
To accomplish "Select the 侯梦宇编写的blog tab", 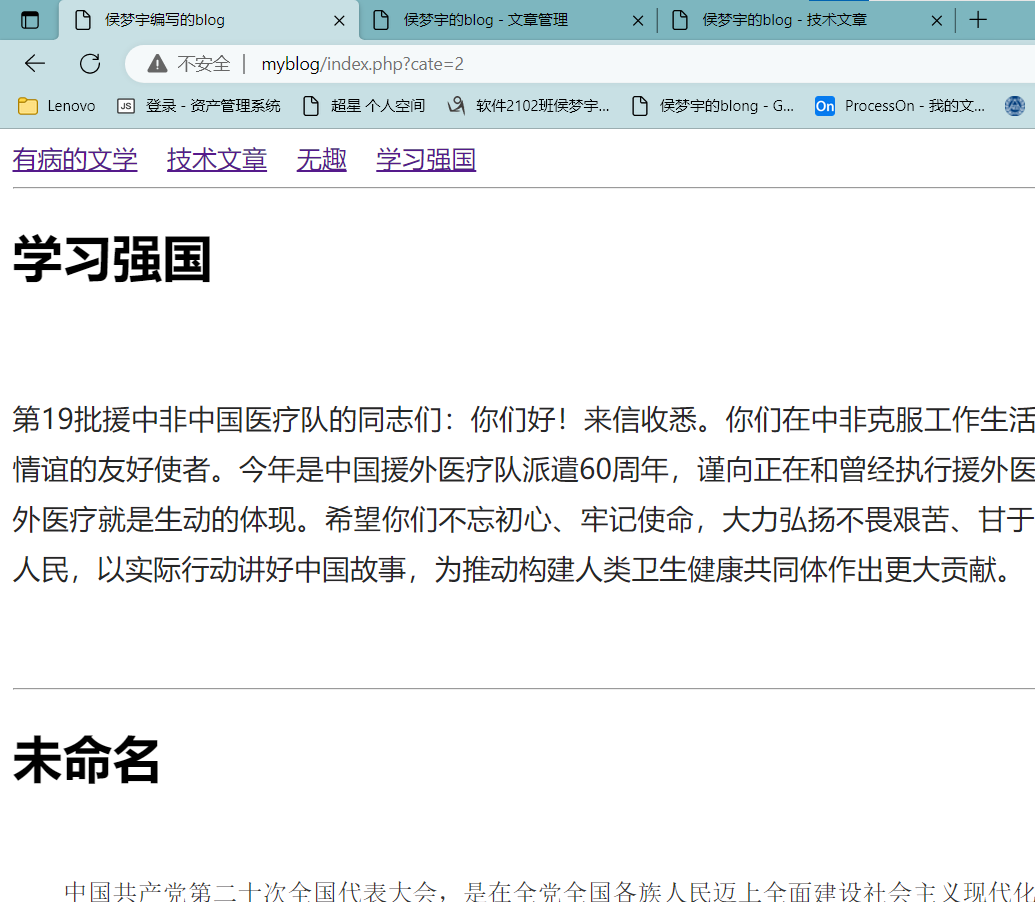I will (180, 19).
